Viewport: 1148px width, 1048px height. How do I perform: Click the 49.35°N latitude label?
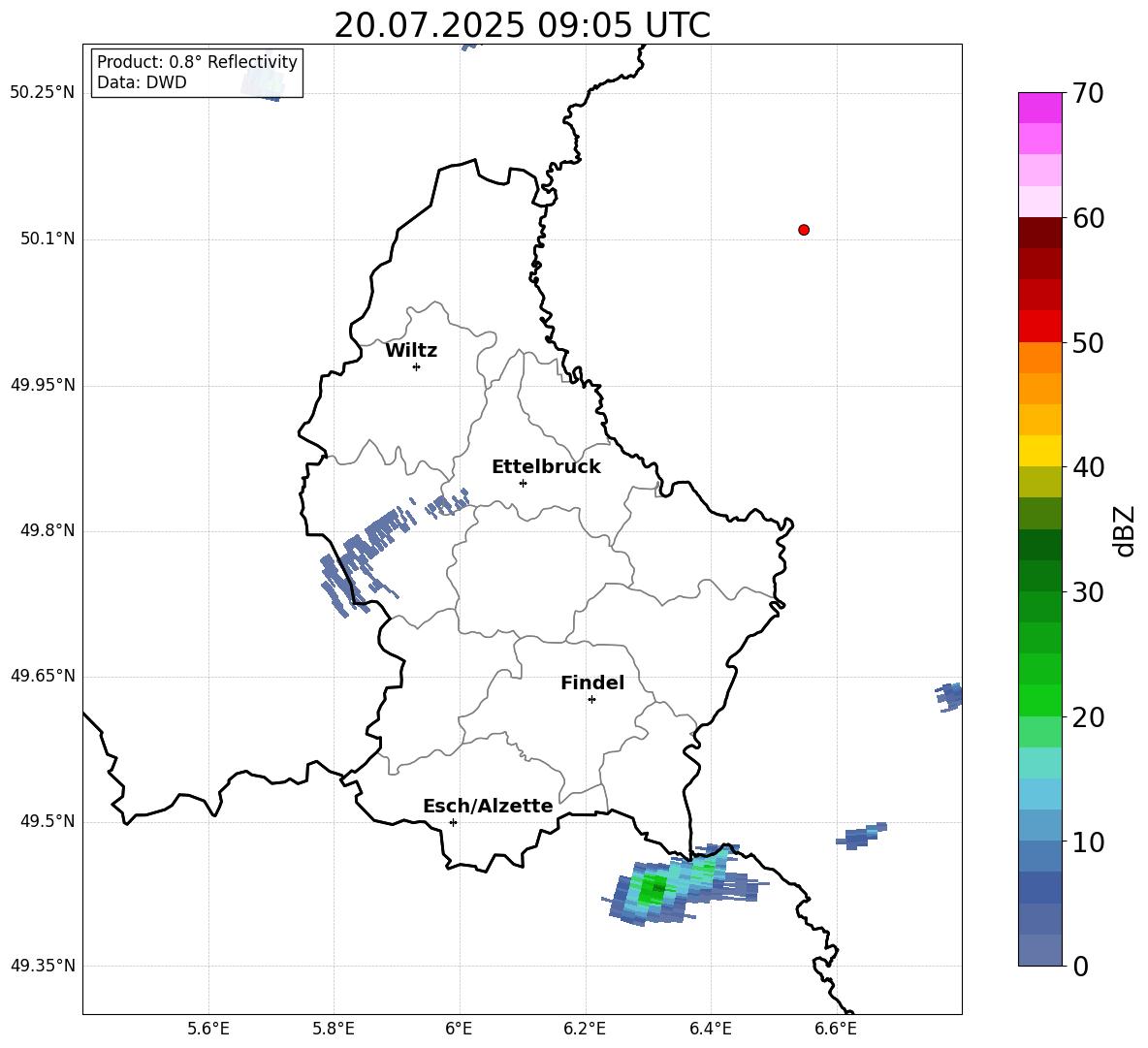(x=43, y=966)
